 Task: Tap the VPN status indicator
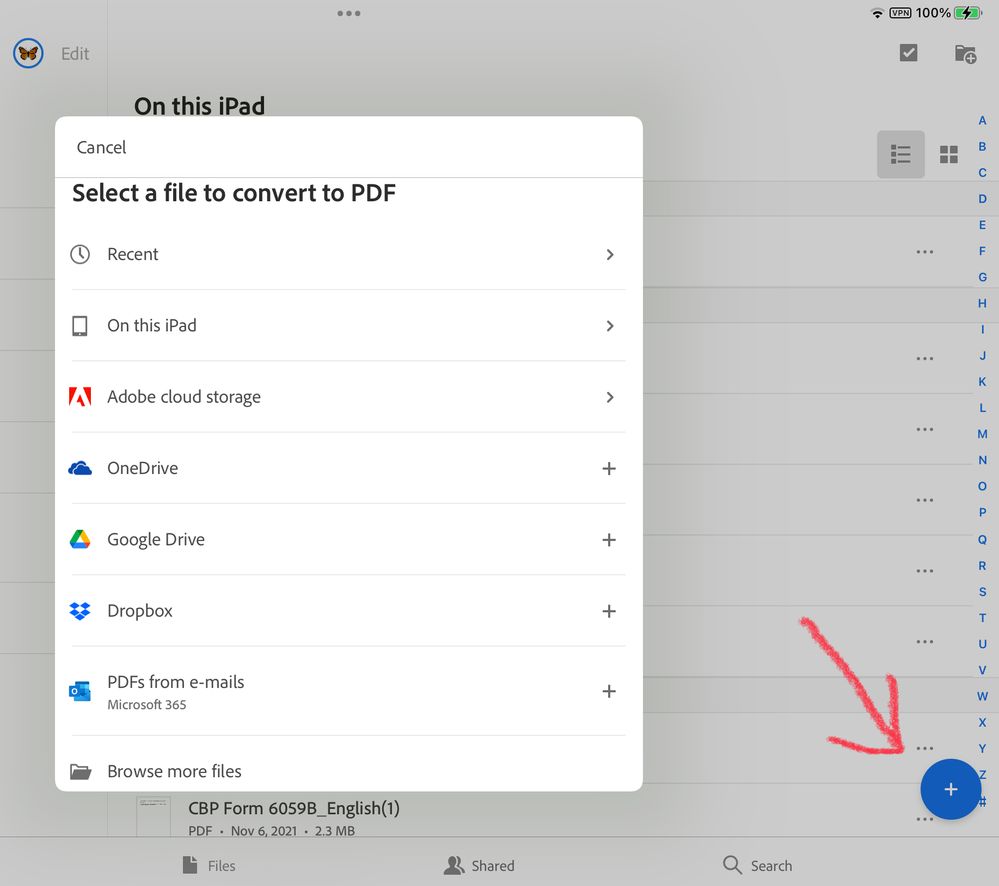(900, 13)
